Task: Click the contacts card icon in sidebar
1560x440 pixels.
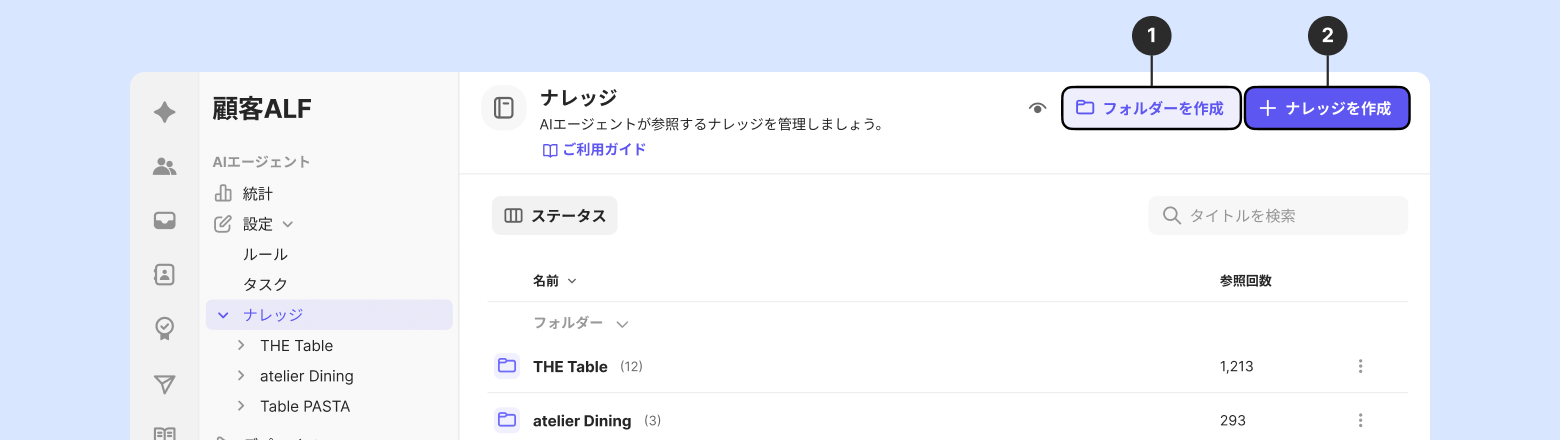Action: click(165, 275)
